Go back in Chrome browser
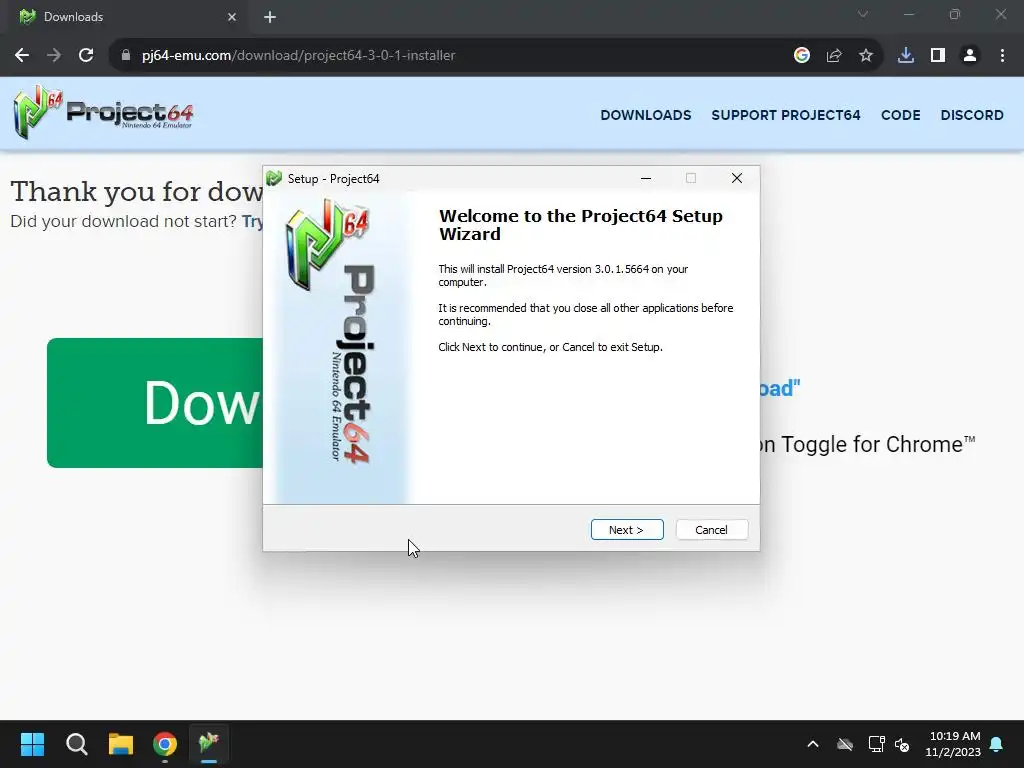 pyautogui.click(x=22, y=56)
